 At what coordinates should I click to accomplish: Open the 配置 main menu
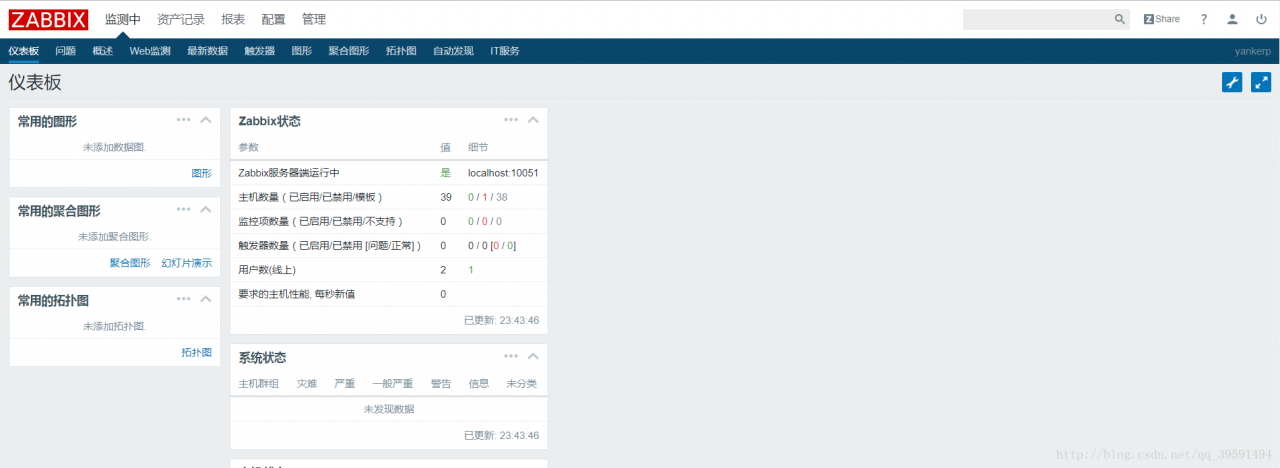[273, 19]
